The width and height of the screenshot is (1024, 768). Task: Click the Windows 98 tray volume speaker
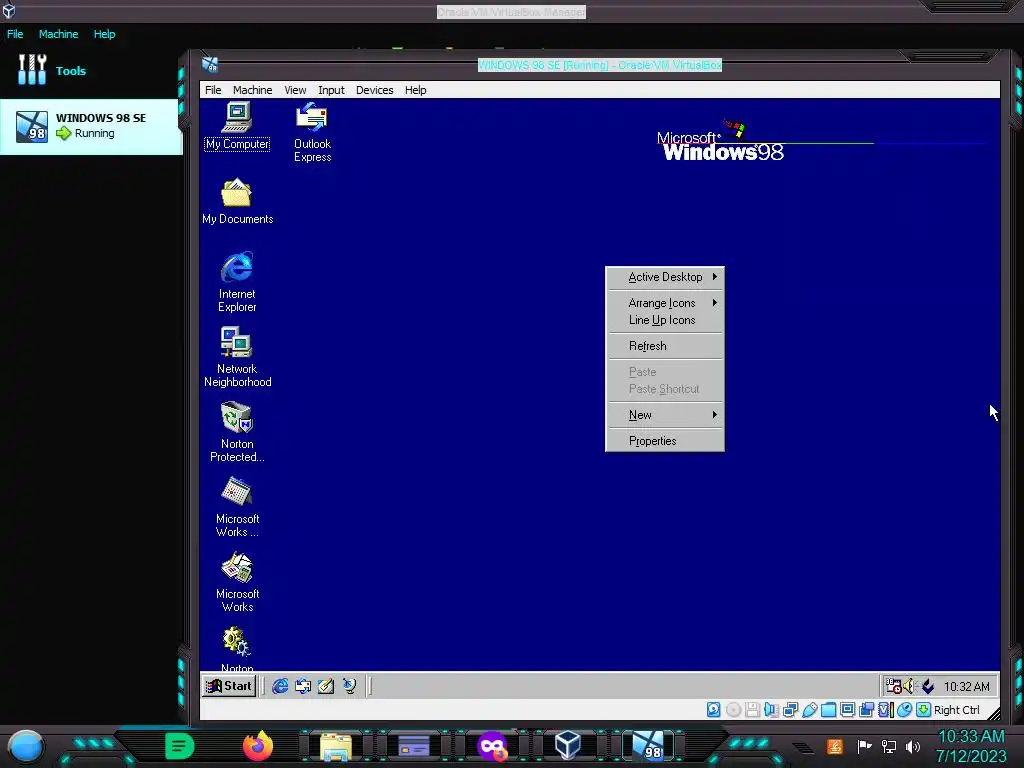click(x=910, y=686)
